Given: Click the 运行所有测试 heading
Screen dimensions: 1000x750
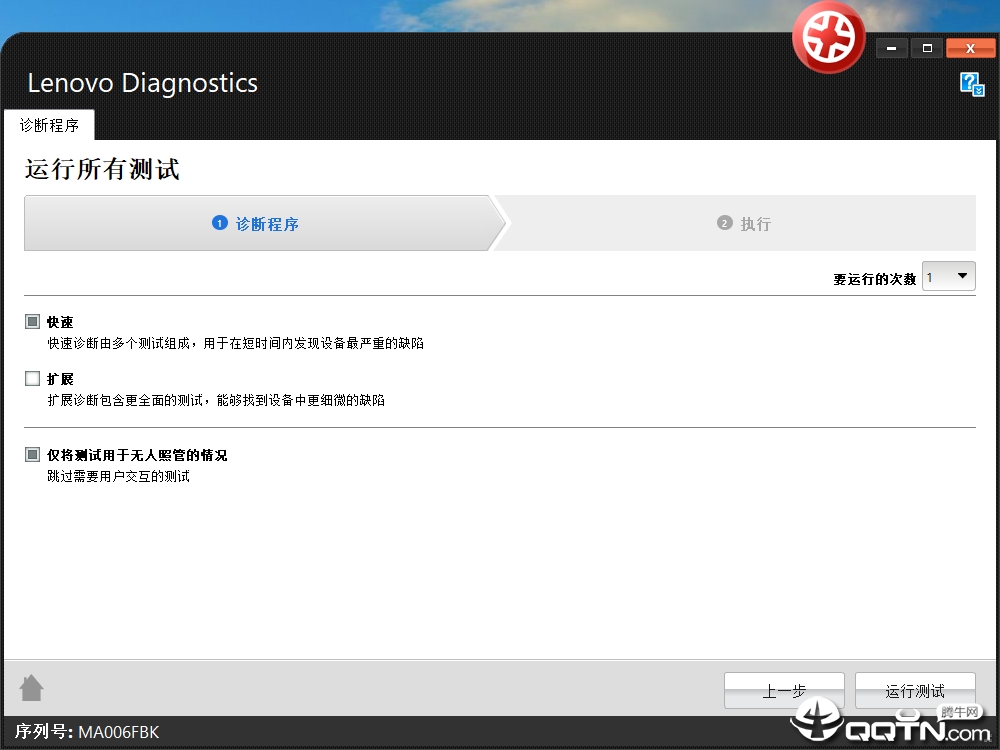Looking at the screenshot, I should [x=102, y=169].
